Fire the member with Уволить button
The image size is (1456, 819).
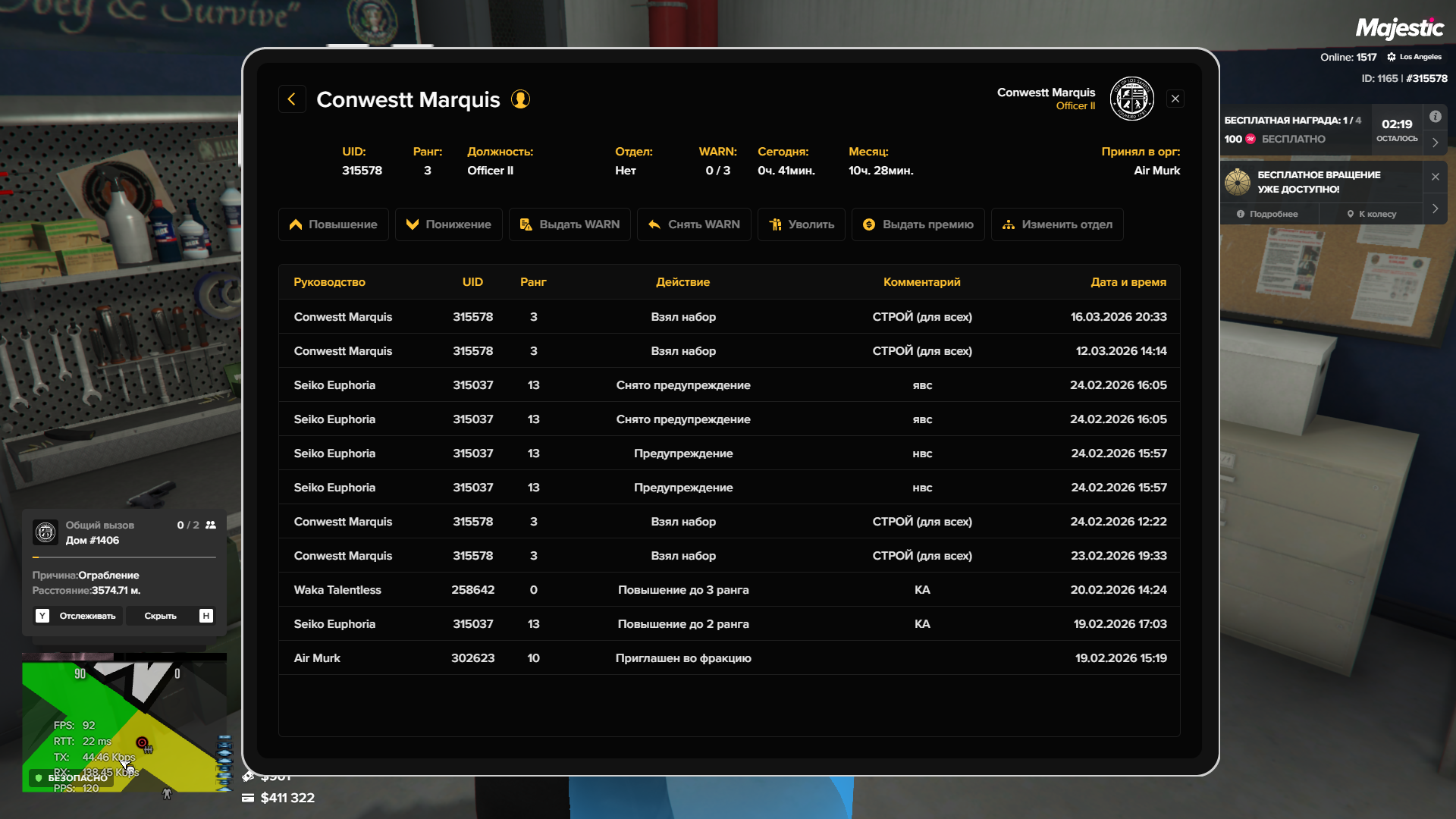point(801,224)
